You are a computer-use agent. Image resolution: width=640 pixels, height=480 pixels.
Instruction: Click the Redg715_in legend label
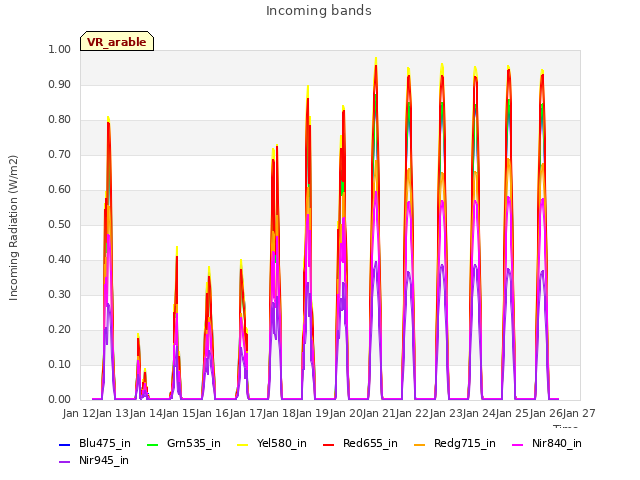[x=464, y=444]
